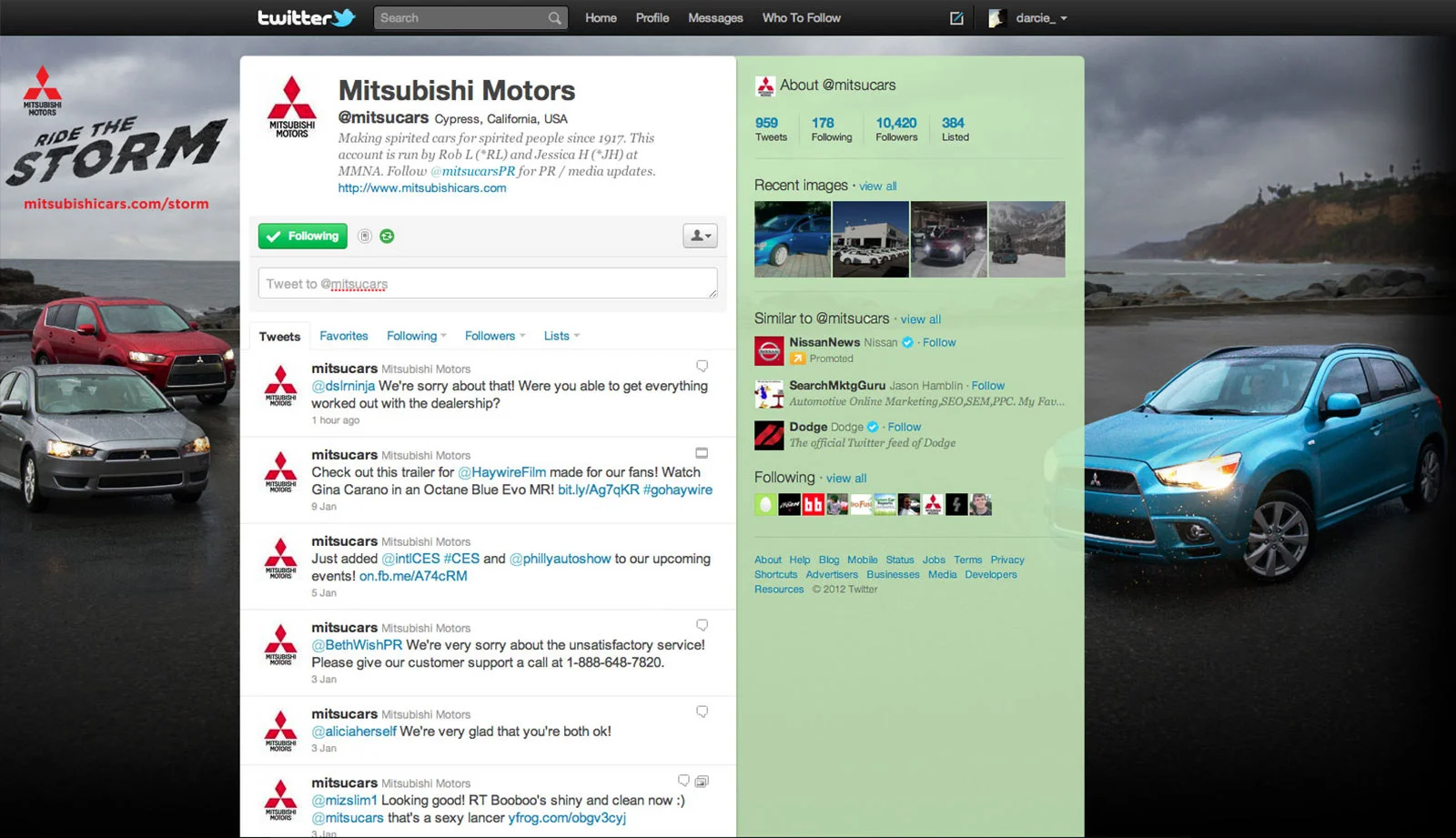Open the yfrog.com/obgv3cyj link
Viewport: 1456px width, 838px height.
[567, 818]
